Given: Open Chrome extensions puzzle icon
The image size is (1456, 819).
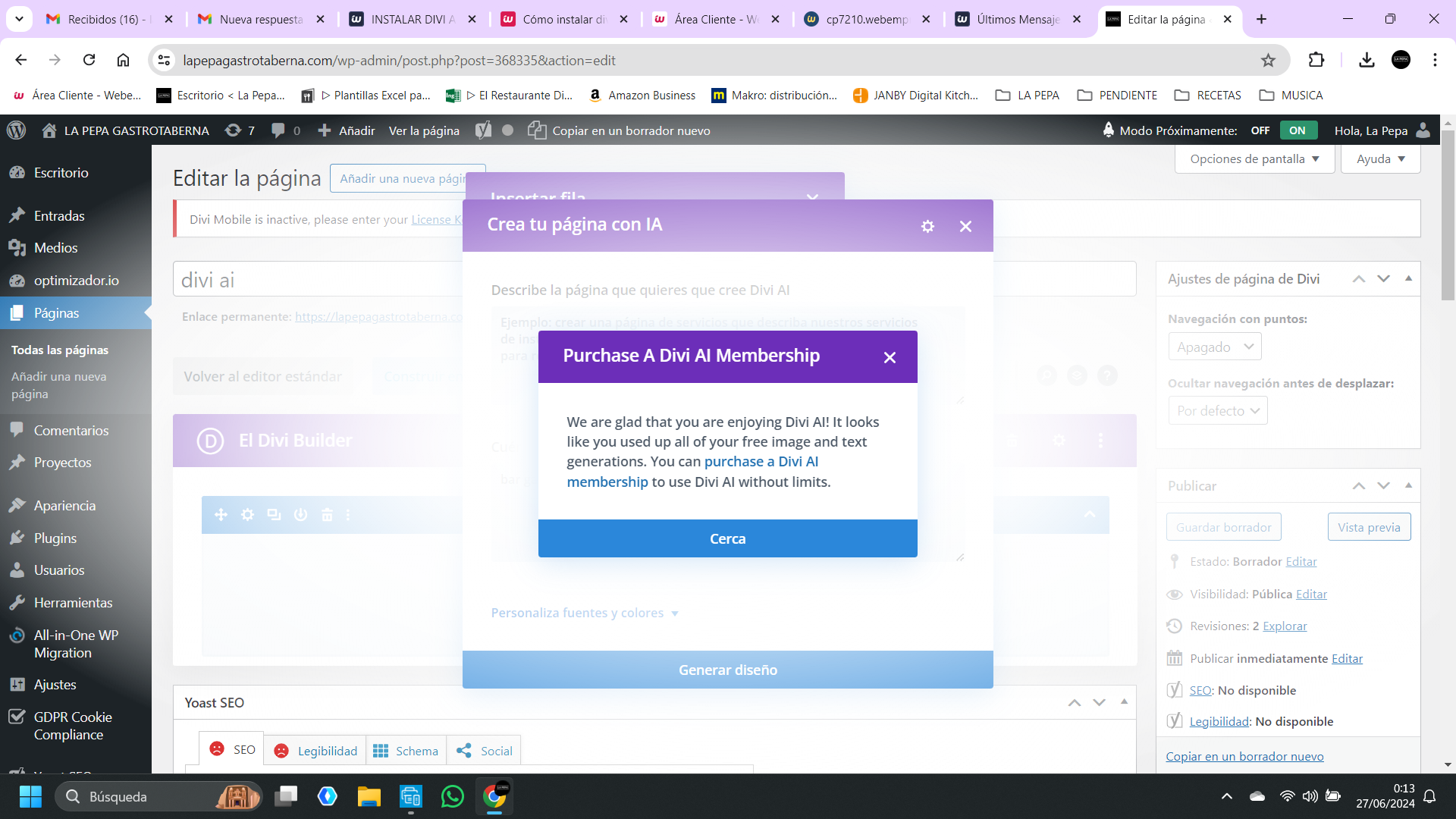Looking at the screenshot, I should click(x=1316, y=60).
